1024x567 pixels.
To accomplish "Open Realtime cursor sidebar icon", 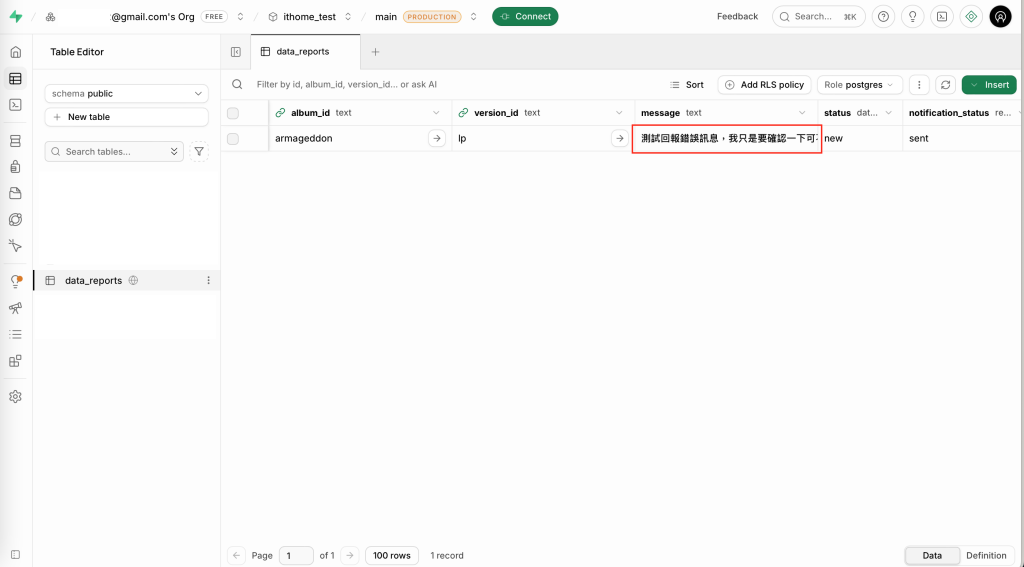I will click(x=16, y=246).
